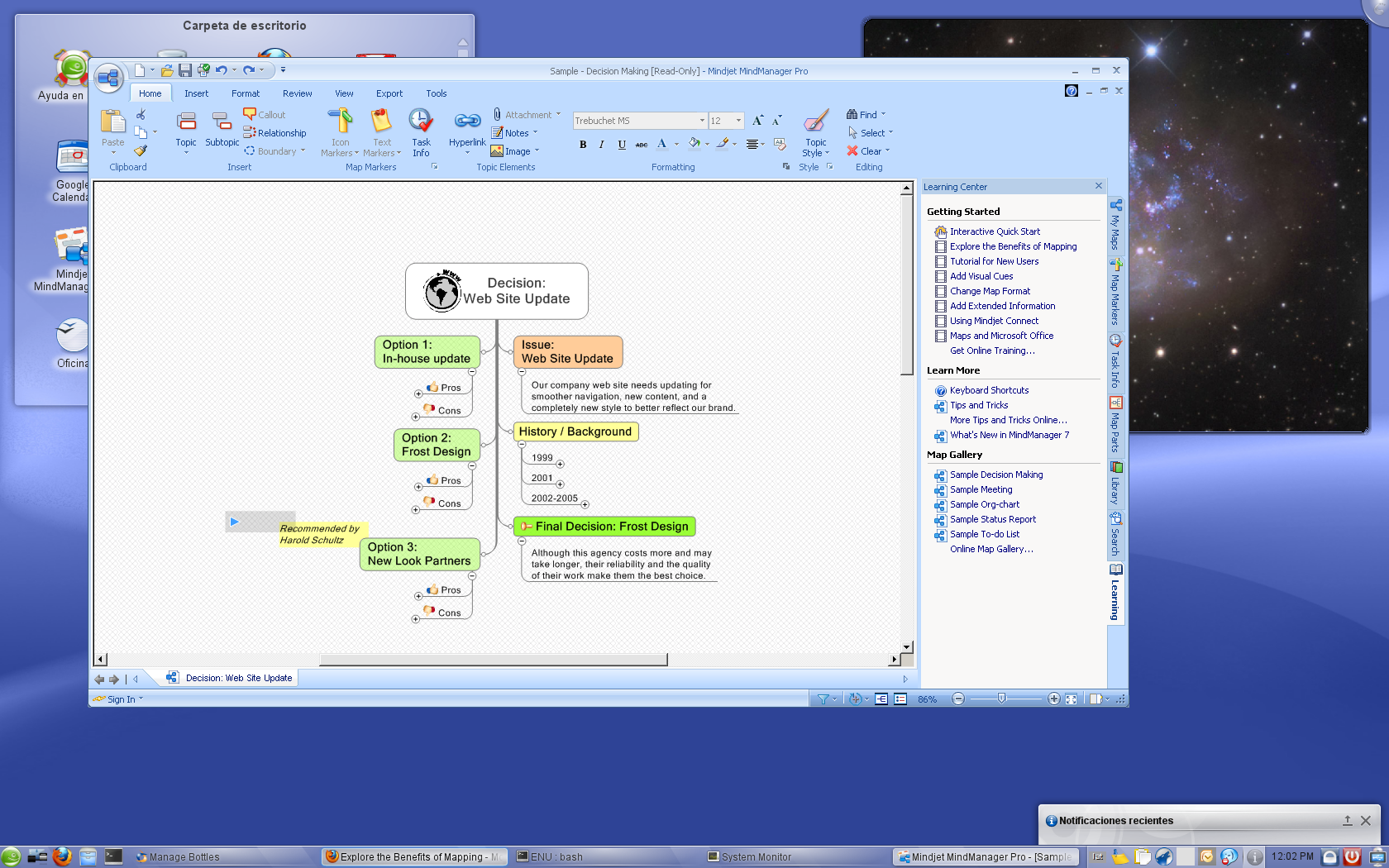Screen dimensions: 1389x868
Task: Expand the Pros branch under Option 1
Action: 418,394
